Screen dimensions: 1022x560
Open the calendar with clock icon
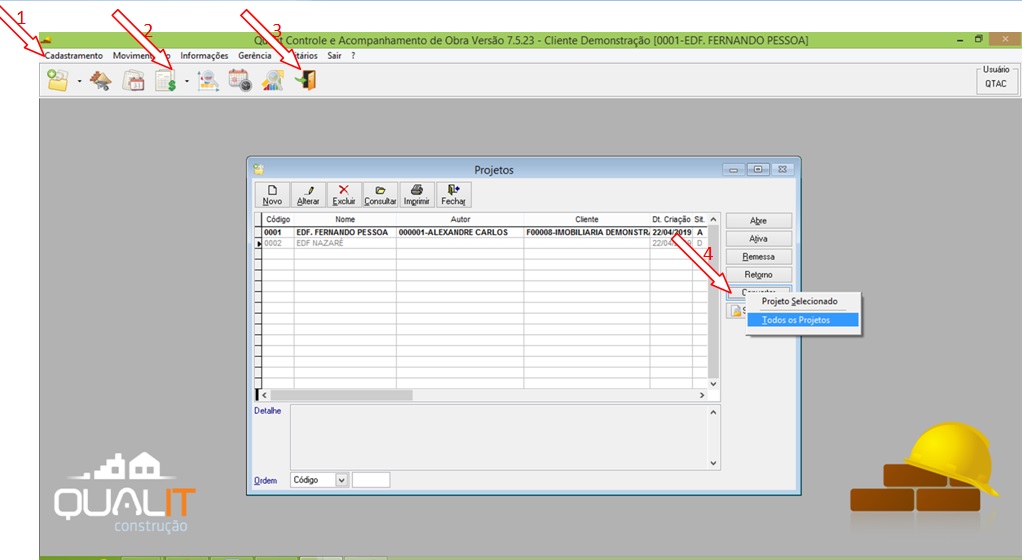[240, 81]
